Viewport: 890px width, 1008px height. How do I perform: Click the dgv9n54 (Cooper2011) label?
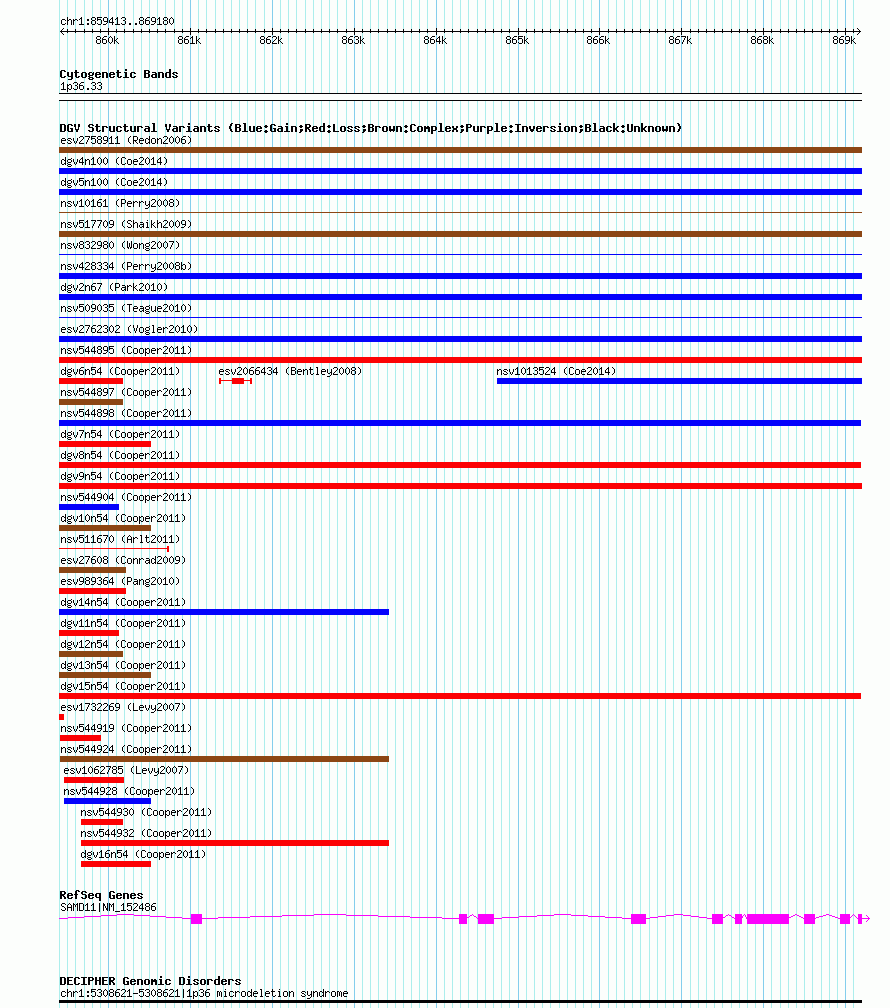[120, 476]
